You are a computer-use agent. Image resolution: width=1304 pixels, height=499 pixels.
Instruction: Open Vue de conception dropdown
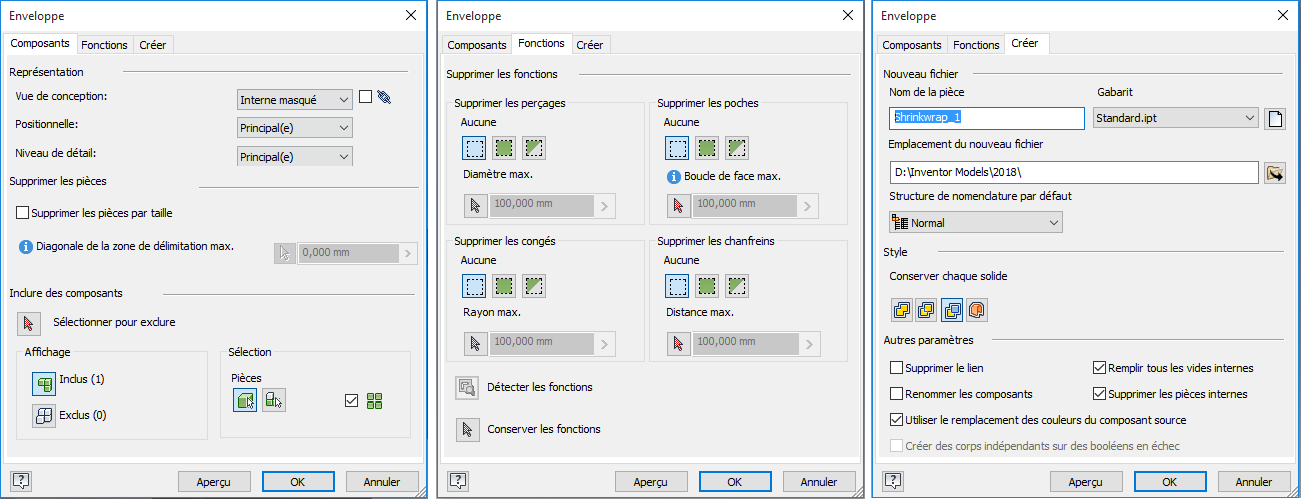295,100
